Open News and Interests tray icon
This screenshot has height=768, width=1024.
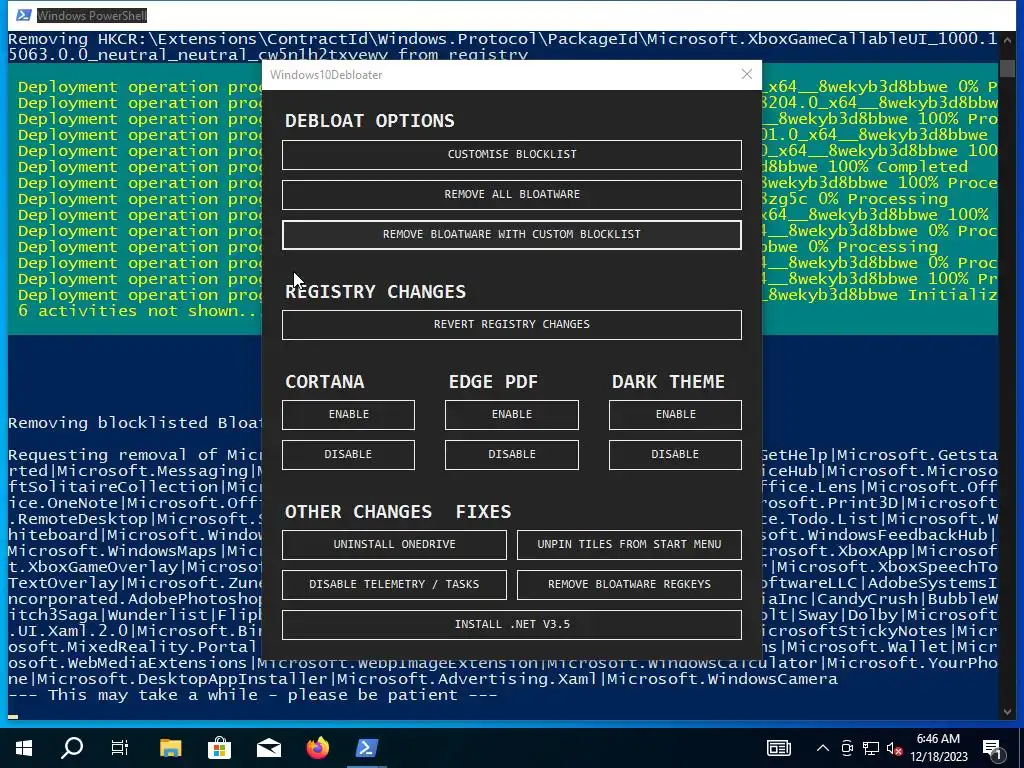point(778,748)
